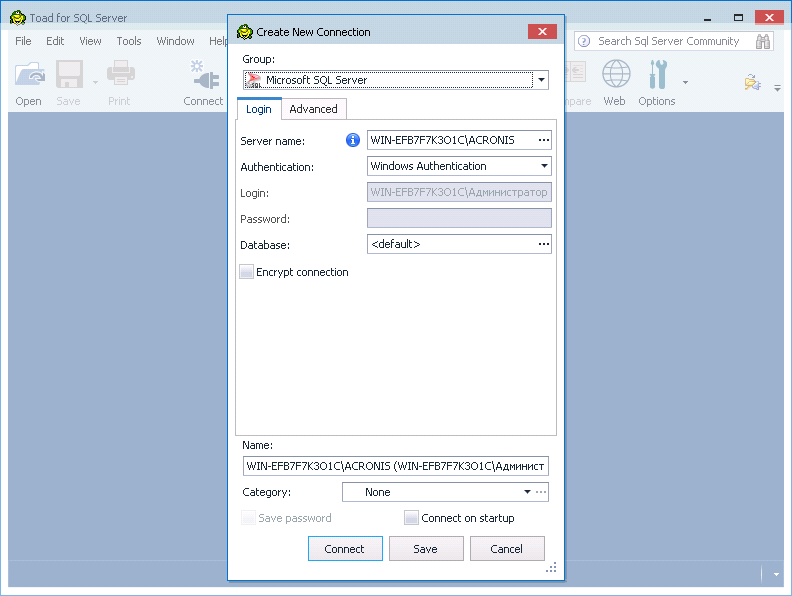
Task: Click the help icon in community search box
Action: pyautogui.click(x=584, y=41)
